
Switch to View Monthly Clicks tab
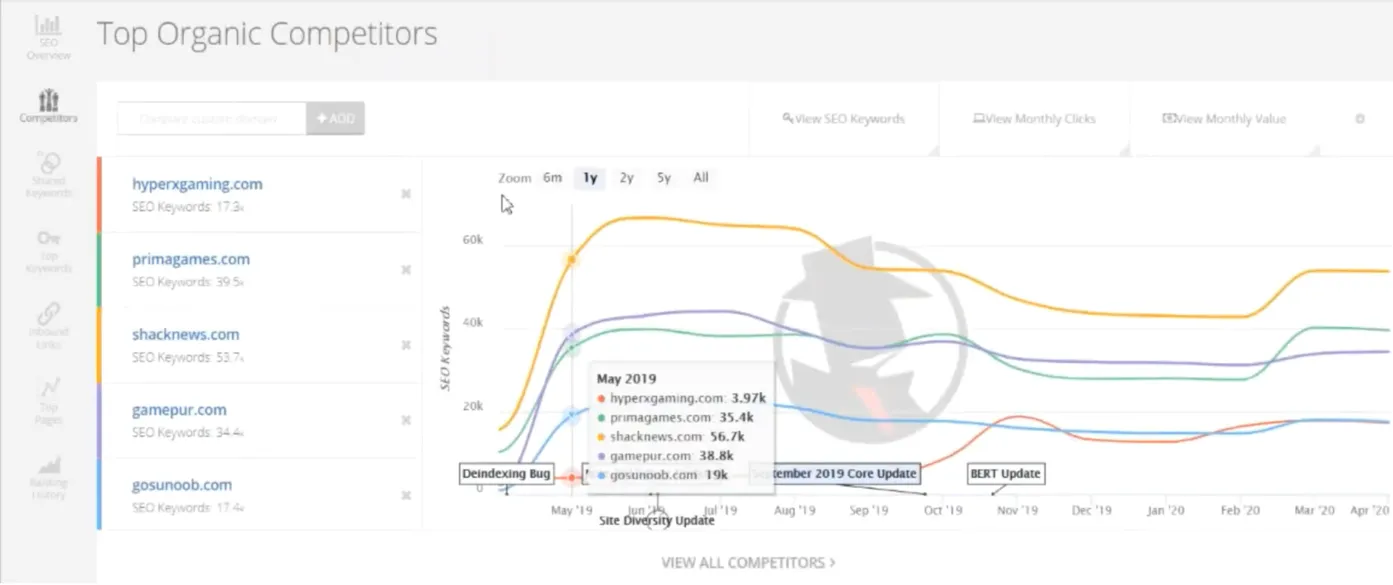[x=1035, y=119]
